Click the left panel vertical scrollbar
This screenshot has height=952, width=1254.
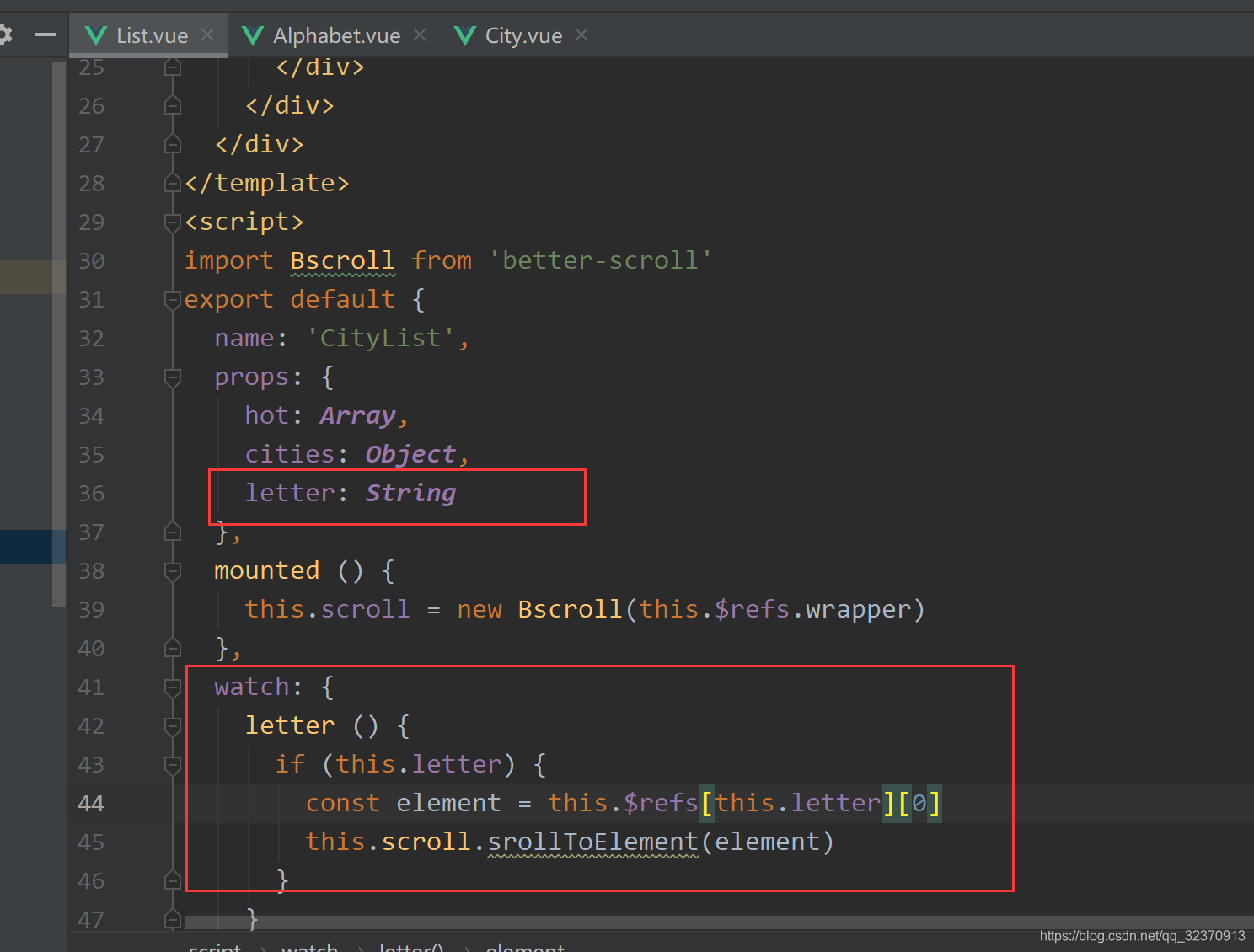pyautogui.click(x=59, y=334)
